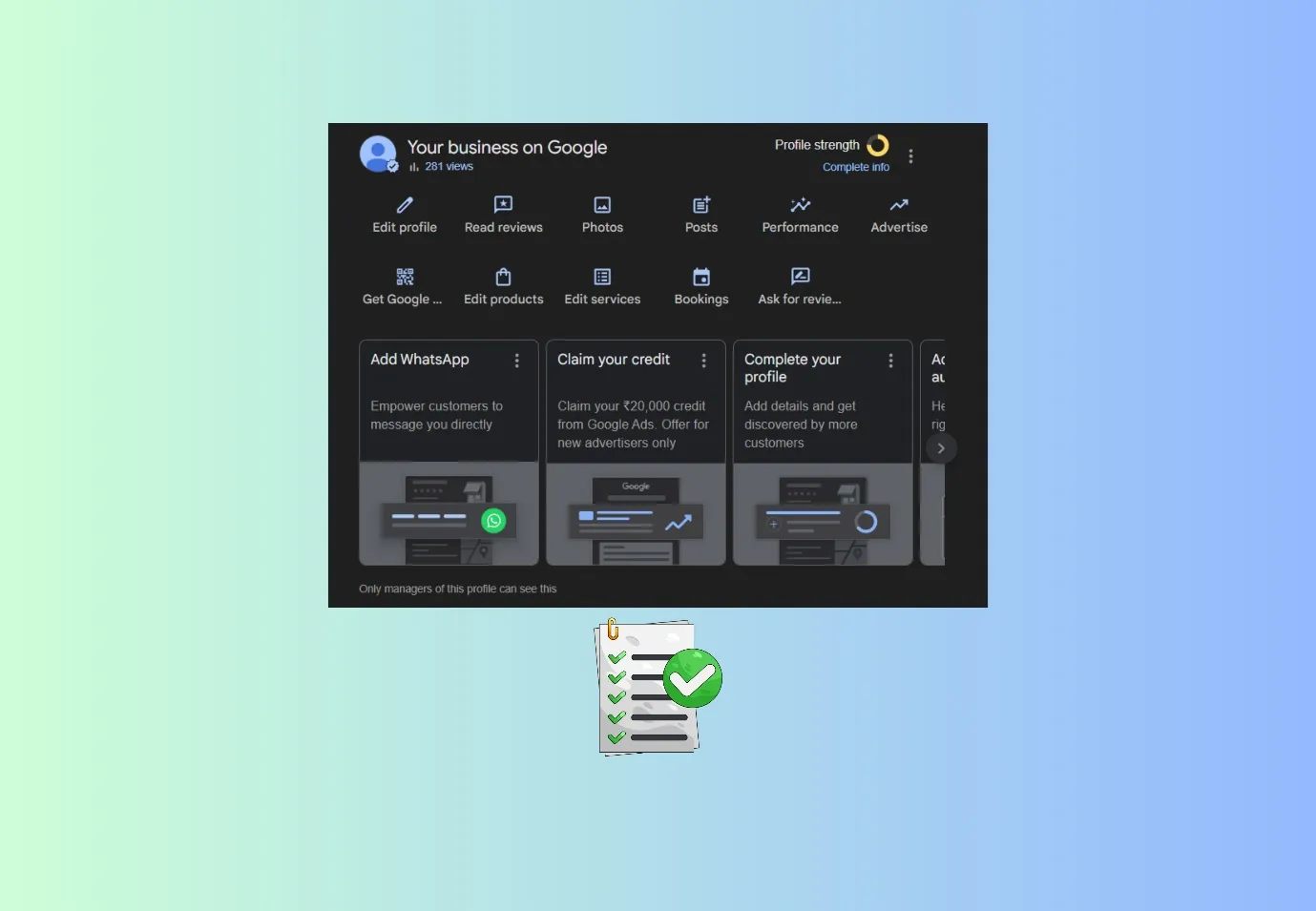This screenshot has width=1316, height=911.
Task: Open the three-dot menu beside Profile strength
Action: 910,156
